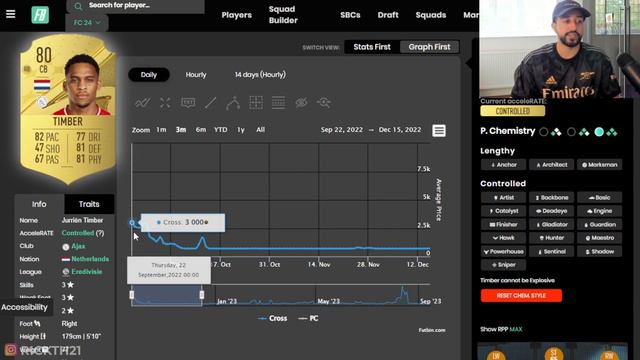Viewport: 640px width, 360px height.
Task: Open the chart export hamburger menu
Action: [439, 131]
